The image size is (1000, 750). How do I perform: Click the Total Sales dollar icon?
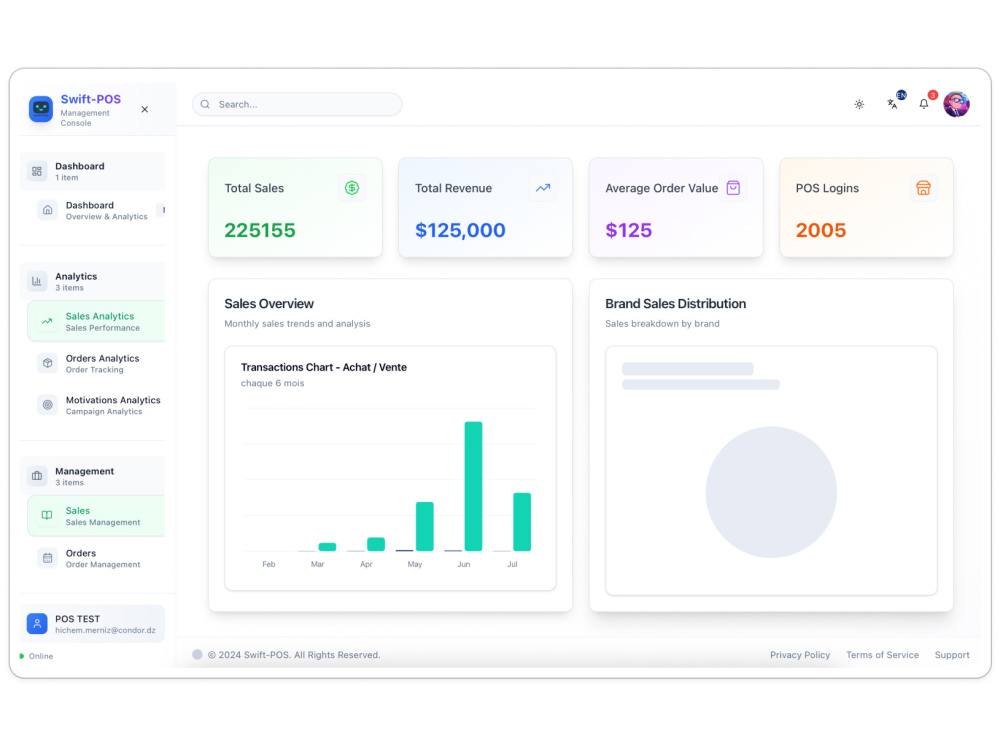click(x=352, y=188)
